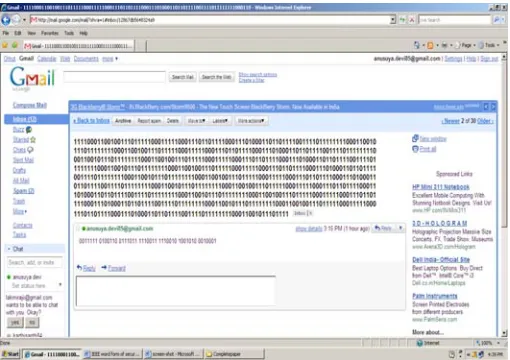The width and height of the screenshot is (510, 360).
Task: Click the browser Forward arrow button
Action: click(x=16, y=20)
